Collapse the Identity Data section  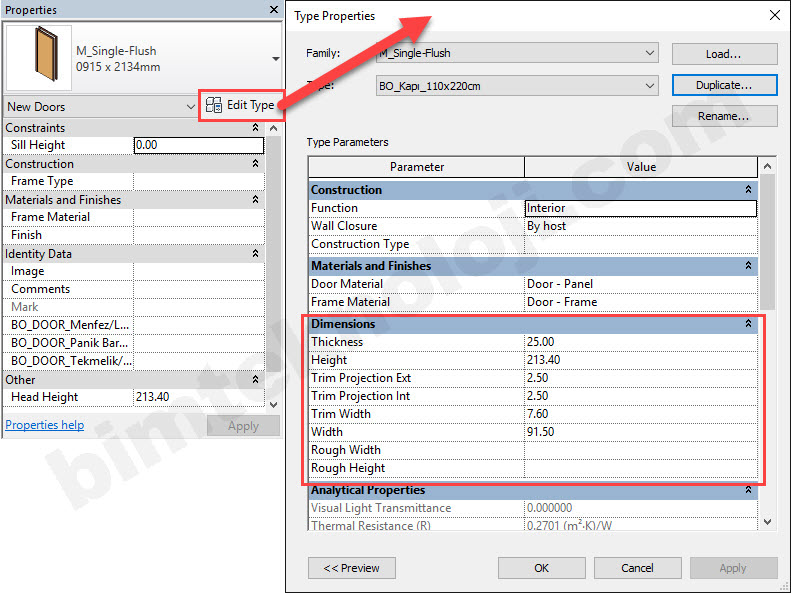point(256,254)
